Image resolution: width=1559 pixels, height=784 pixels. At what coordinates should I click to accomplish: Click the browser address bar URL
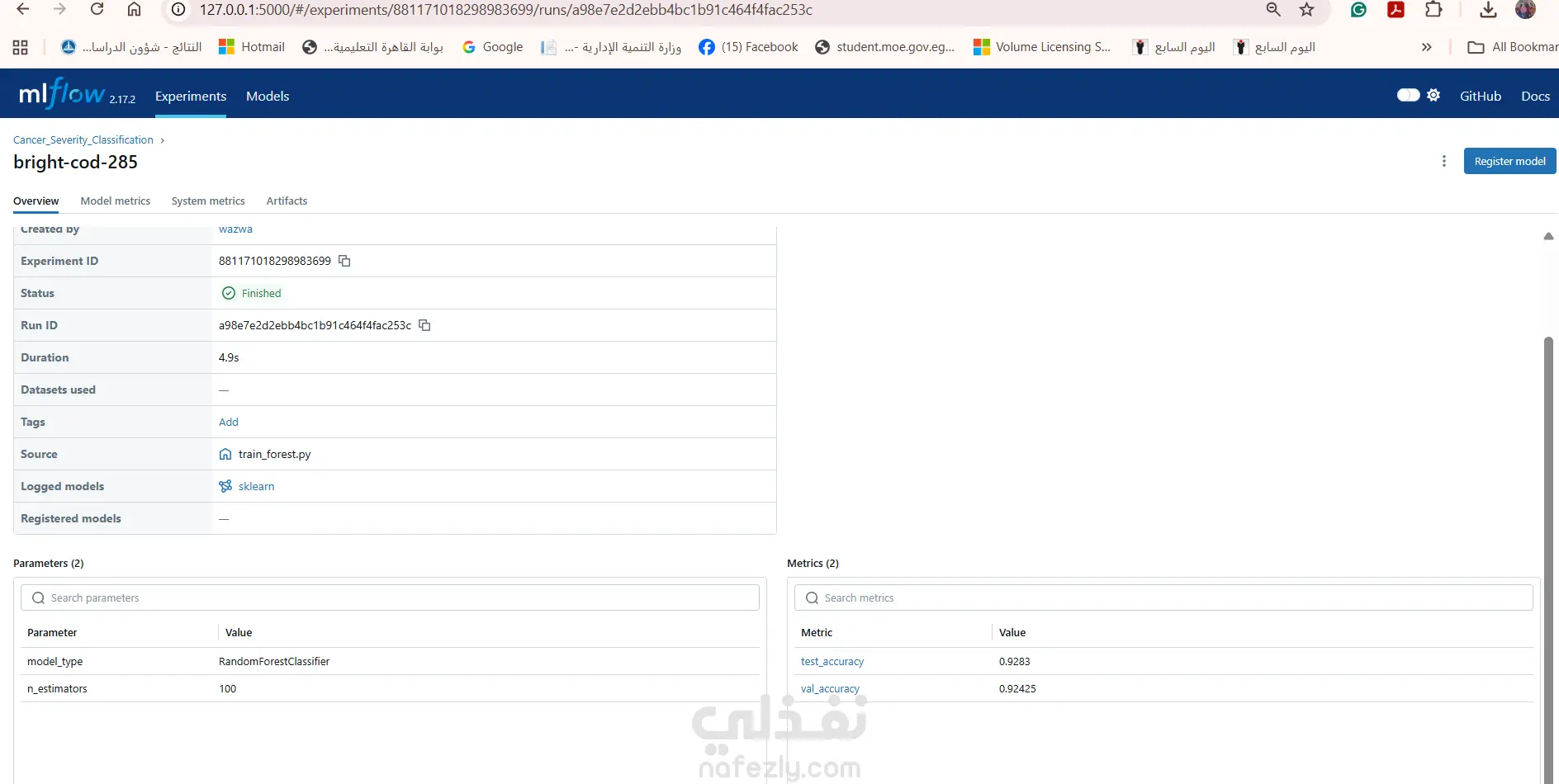(x=505, y=10)
